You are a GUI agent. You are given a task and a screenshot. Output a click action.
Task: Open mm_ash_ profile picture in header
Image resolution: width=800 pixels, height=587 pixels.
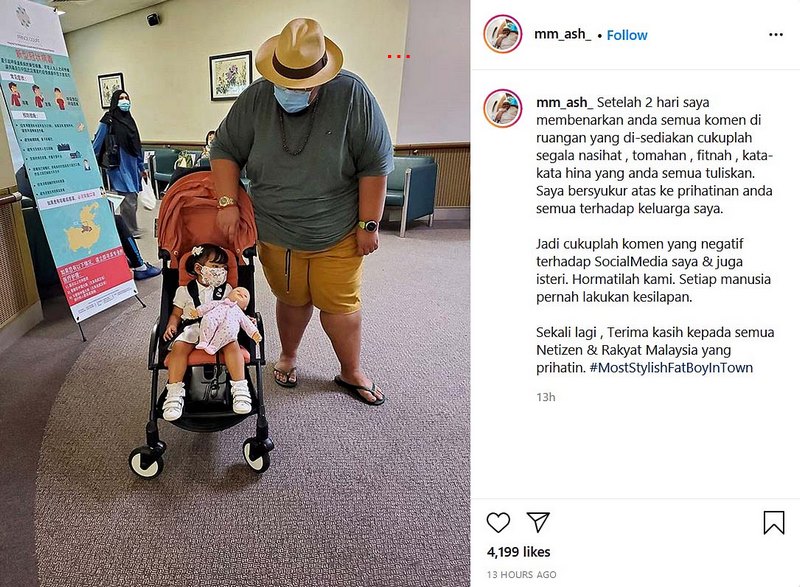(x=503, y=34)
